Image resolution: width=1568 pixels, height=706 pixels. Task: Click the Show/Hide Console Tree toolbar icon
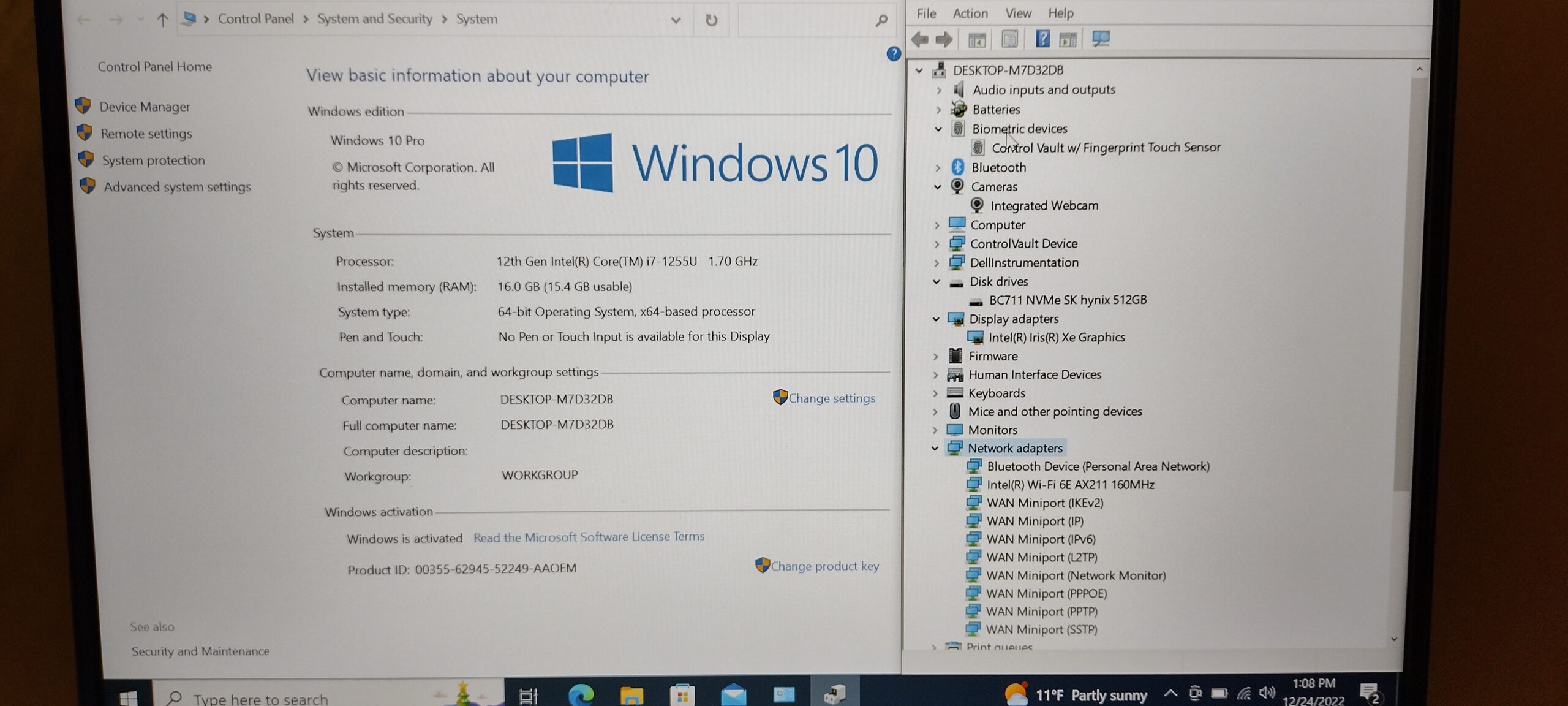[x=977, y=40]
